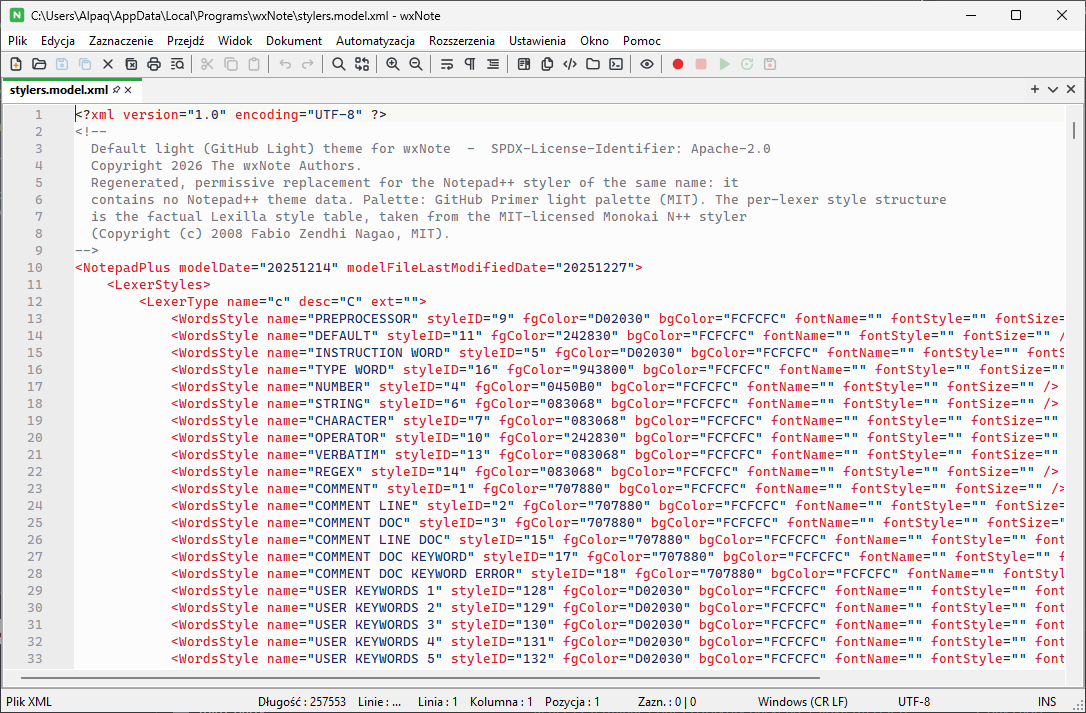The image size is (1086, 713).
Task: Click 'Długość : 257553' in status bar
Action: click(302, 702)
